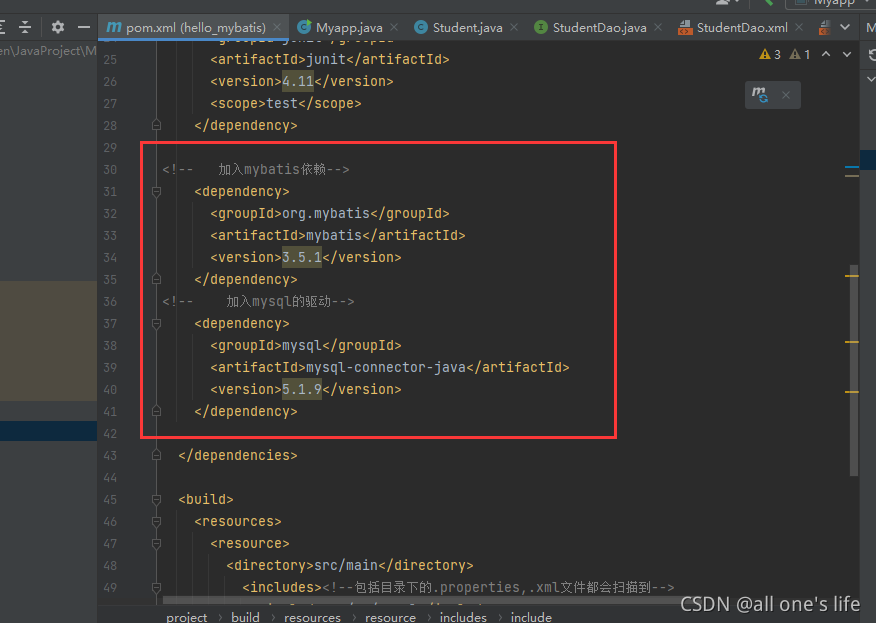Click junit version 4.11 value
The image size is (876, 623).
point(298,82)
